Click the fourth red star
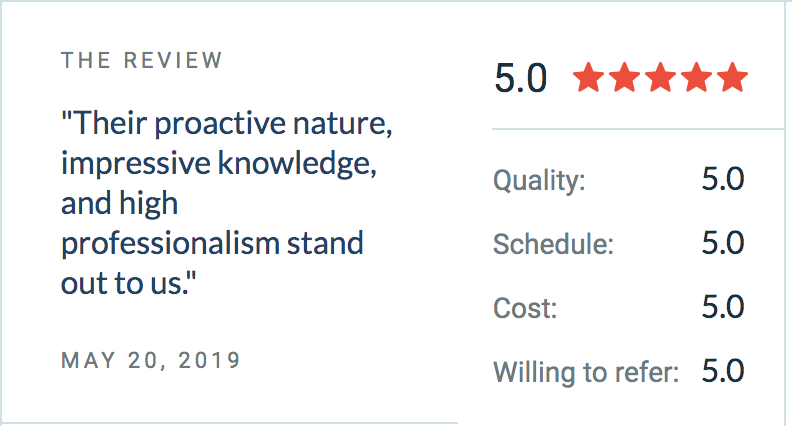The image size is (792, 426). pyautogui.click(x=697, y=77)
